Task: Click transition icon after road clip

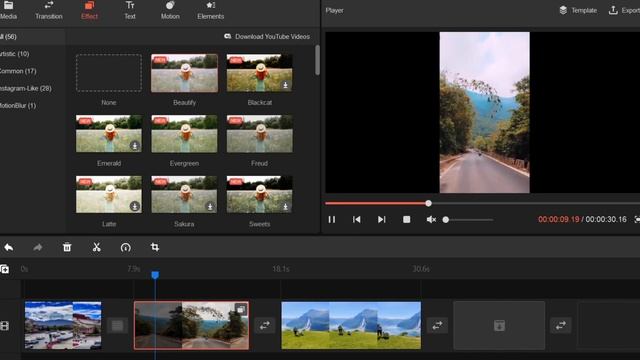Action: coord(265,325)
